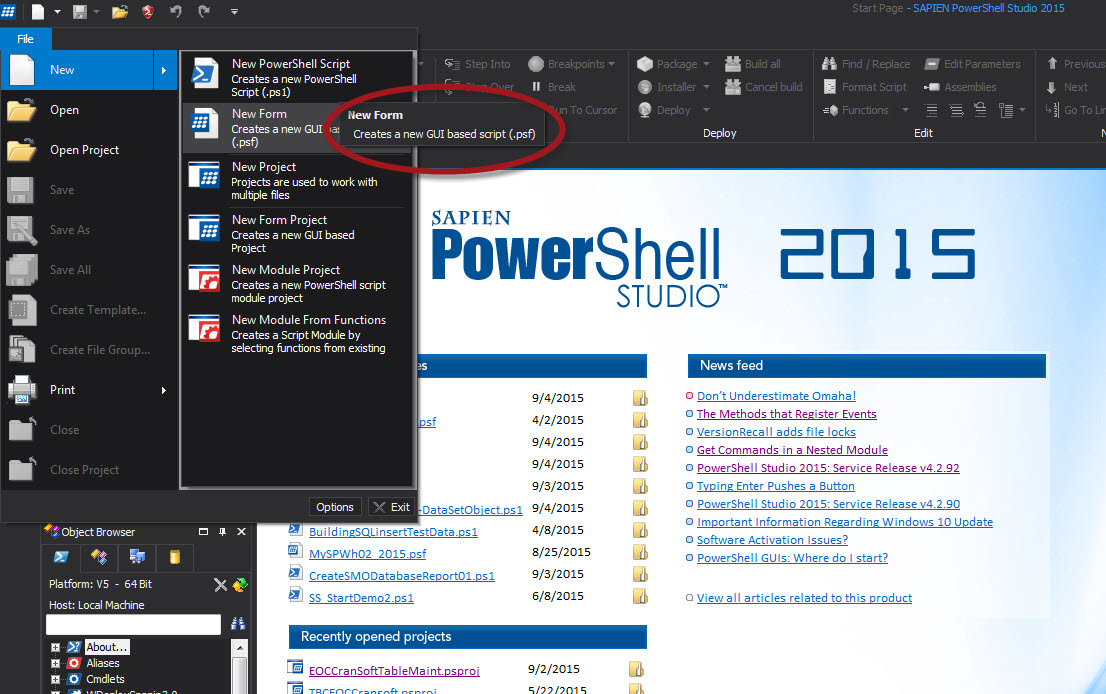Click Format Script in the ribbon
Viewport: 1106px width, 694px height.
point(865,87)
